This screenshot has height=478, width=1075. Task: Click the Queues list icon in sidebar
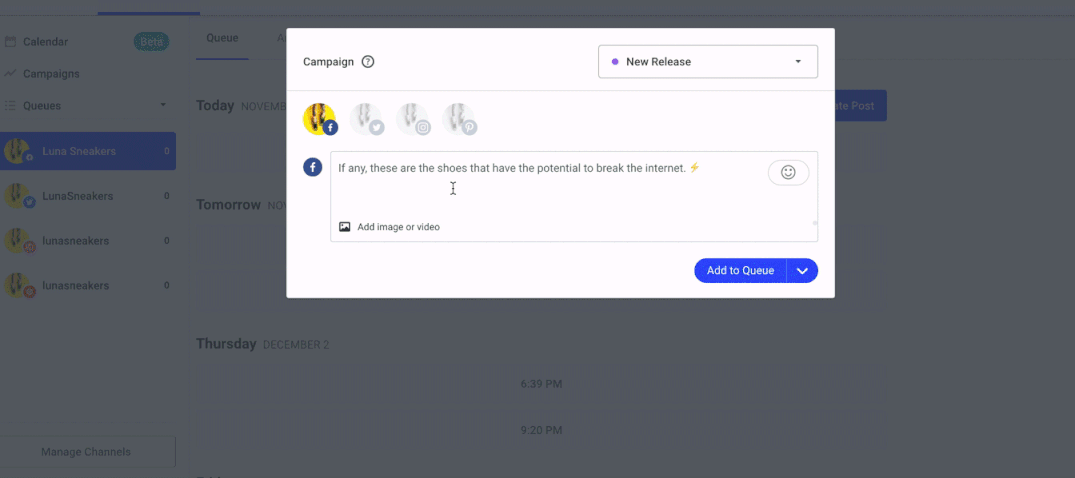point(10,106)
